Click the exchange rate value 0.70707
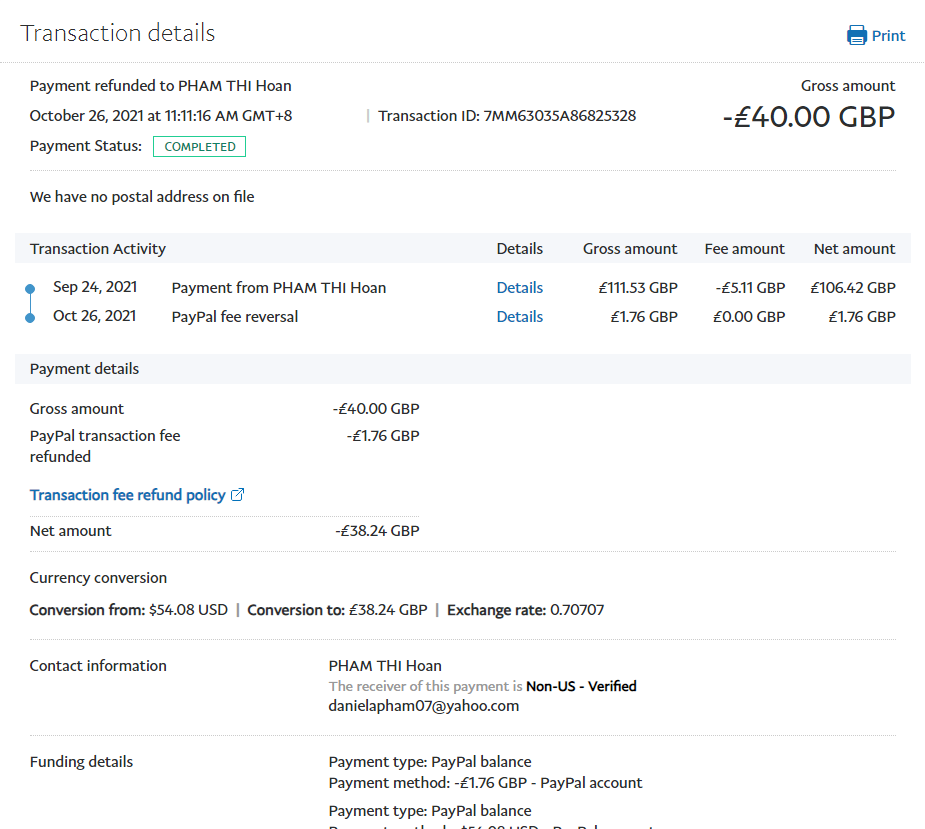The image size is (925, 829). pyautogui.click(x=577, y=610)
